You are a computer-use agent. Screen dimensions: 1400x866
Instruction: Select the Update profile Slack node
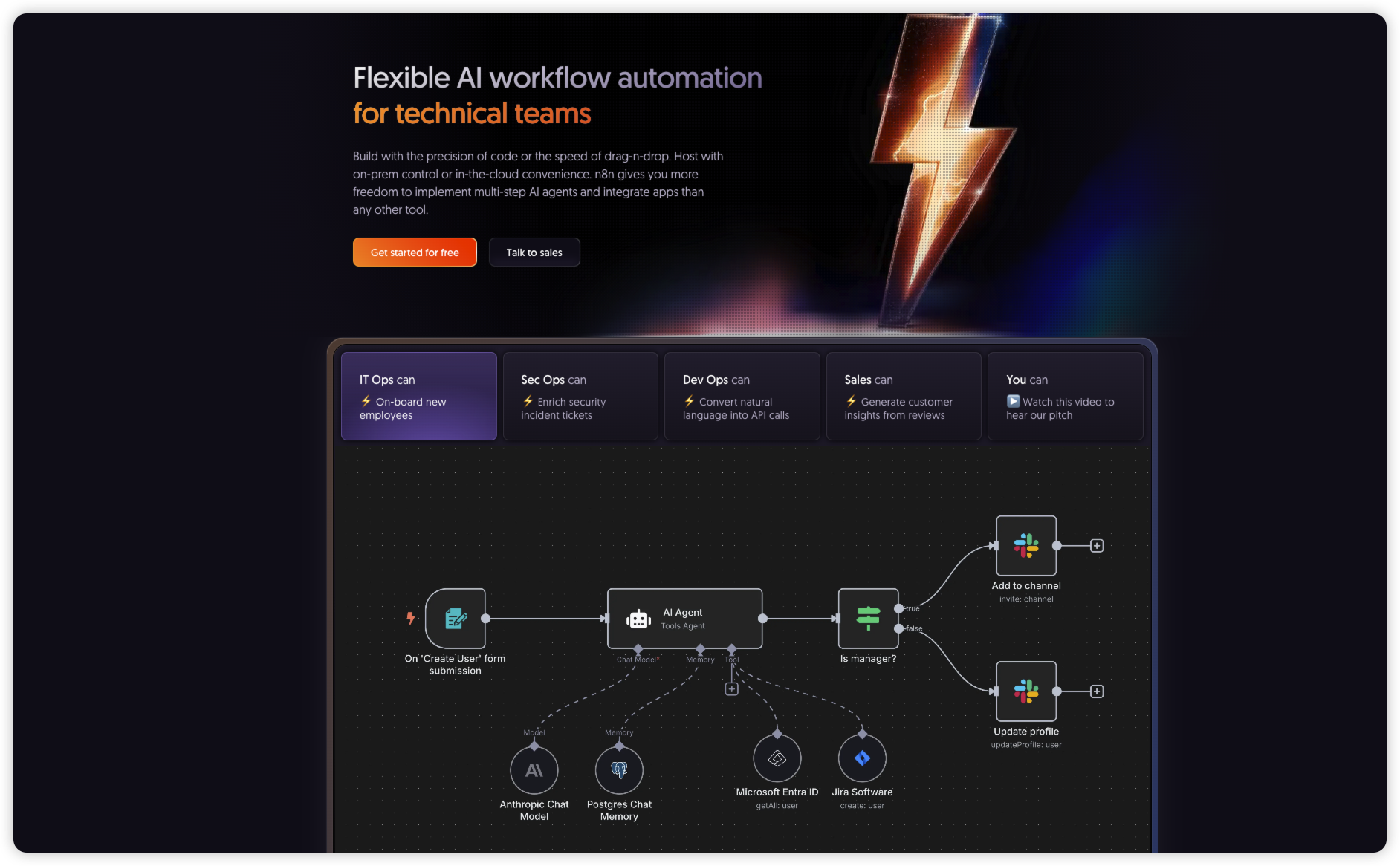(x=1026, y=691)
